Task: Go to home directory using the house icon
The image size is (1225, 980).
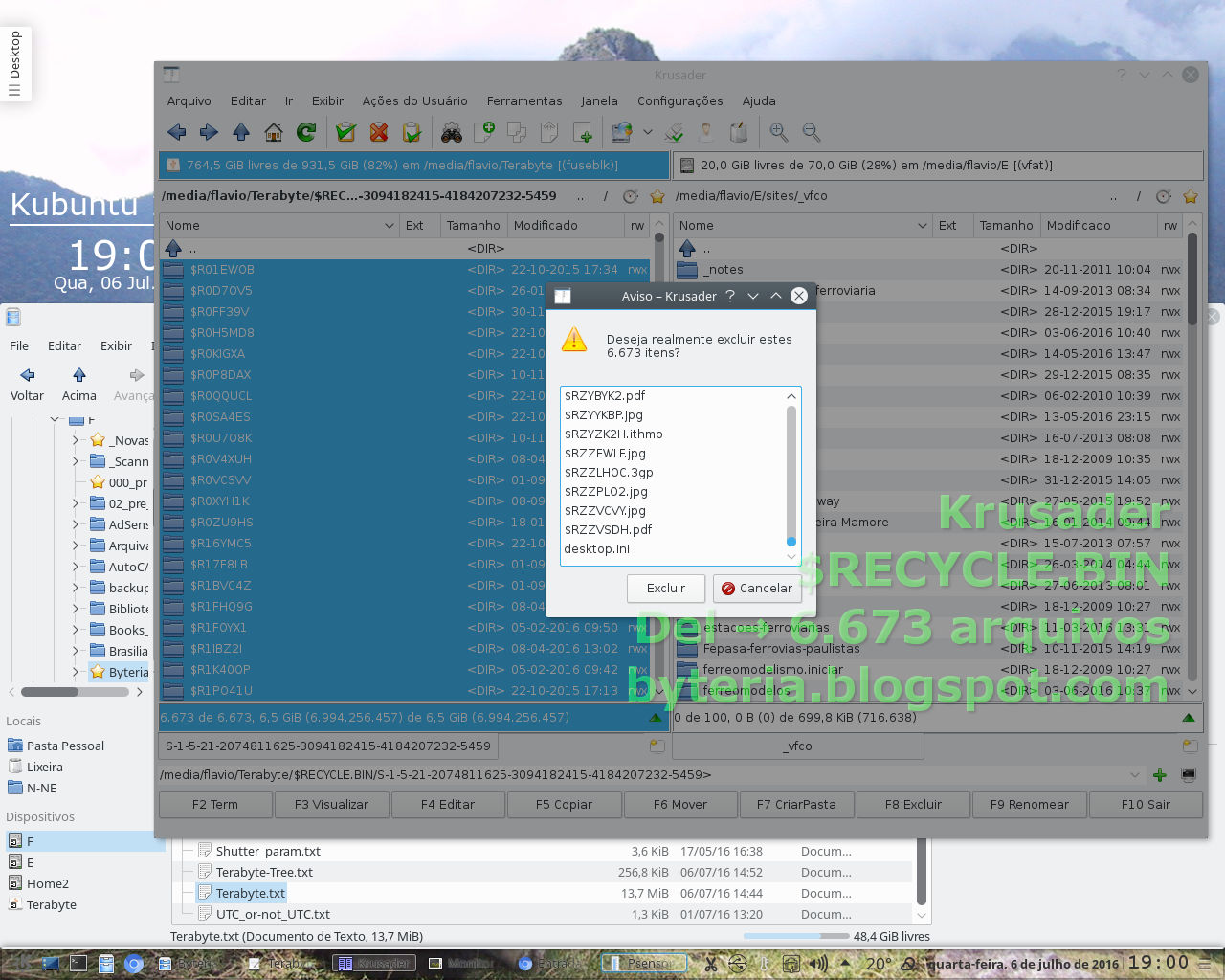Action: 273,132
